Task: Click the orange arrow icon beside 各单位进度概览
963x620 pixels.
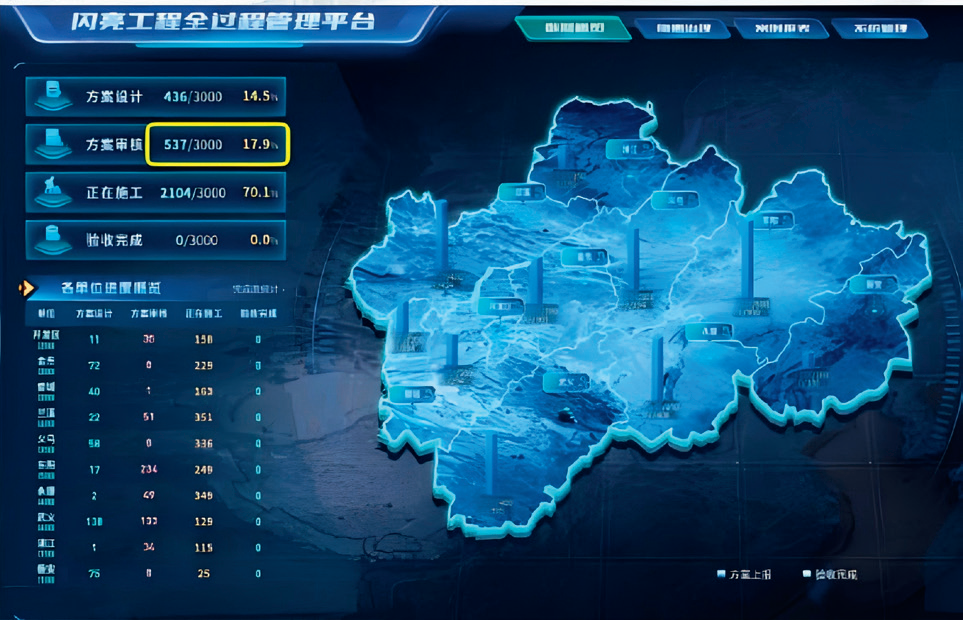Action: (28, 288)
